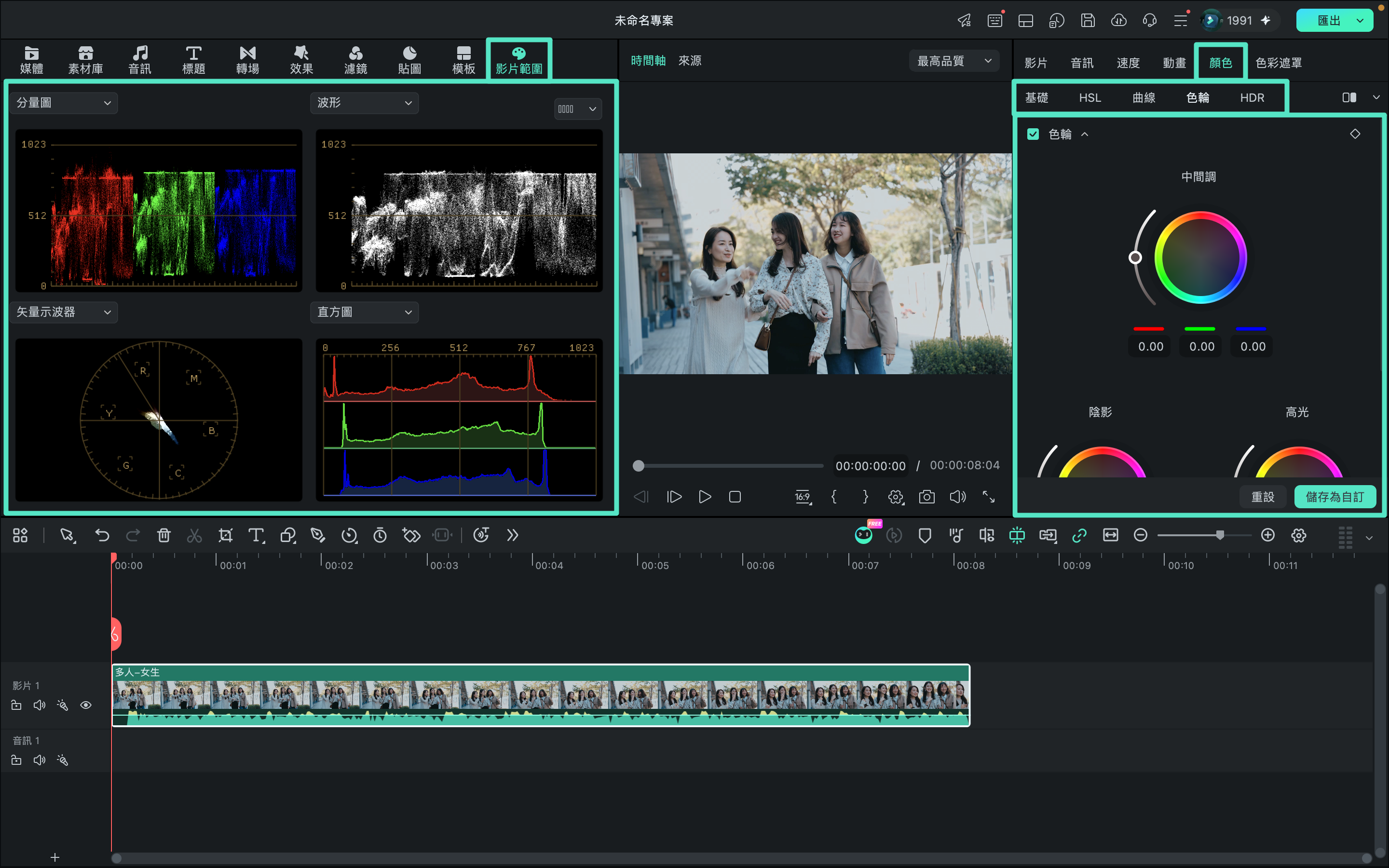Screen dimensions: 1389x868
Task: Open the 色彩遮罩 tab
Action: [x=1278, y=63]
